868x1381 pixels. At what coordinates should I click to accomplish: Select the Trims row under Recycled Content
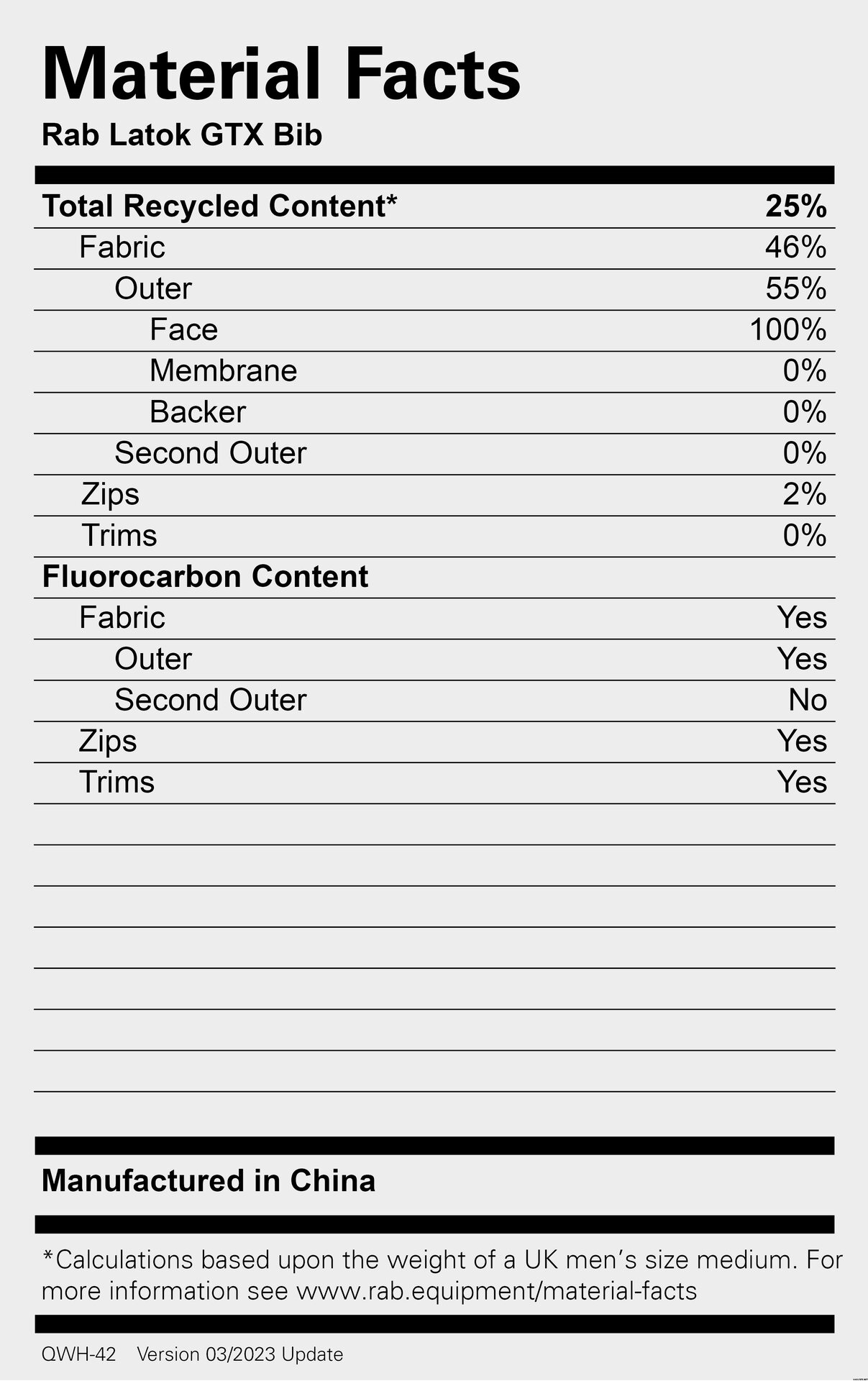[x=434, y=537]
